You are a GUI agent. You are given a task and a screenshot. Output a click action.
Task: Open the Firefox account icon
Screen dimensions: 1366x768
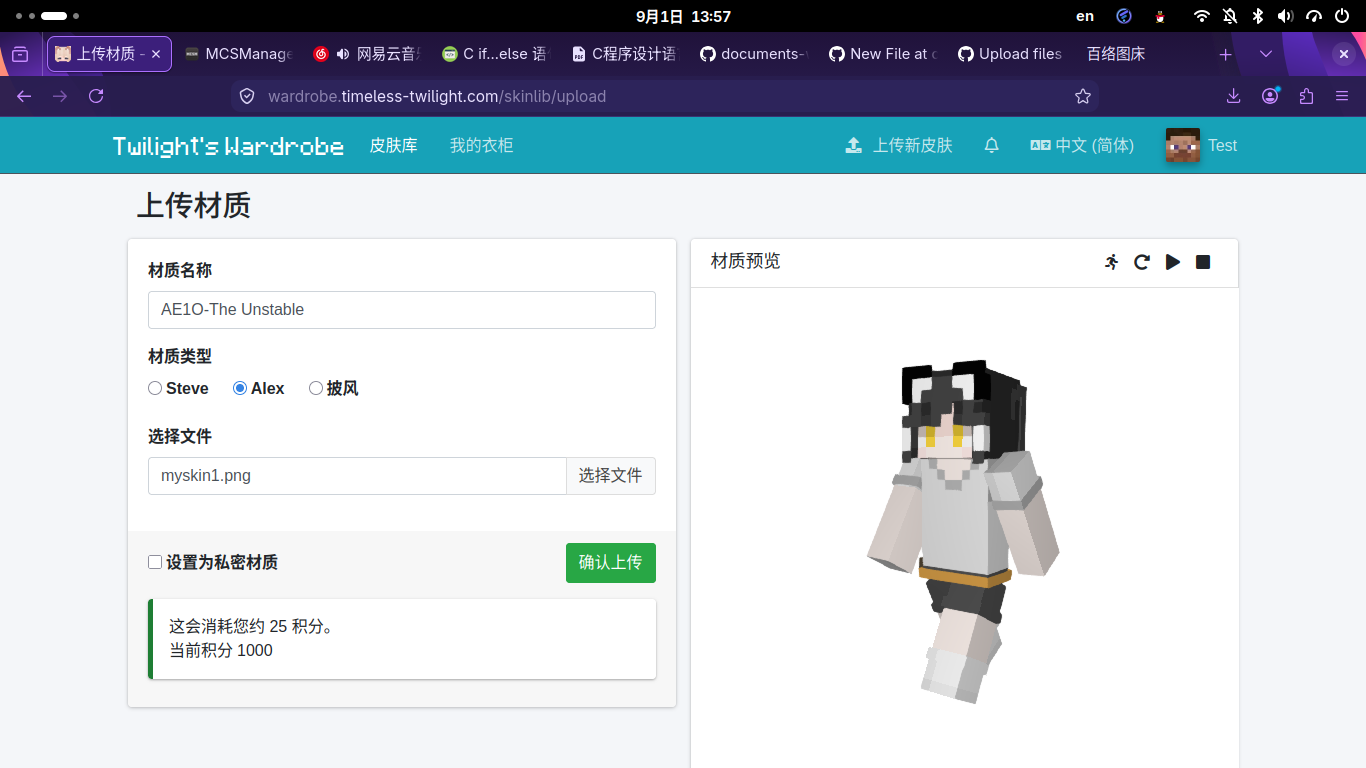tap(1270, 96)
